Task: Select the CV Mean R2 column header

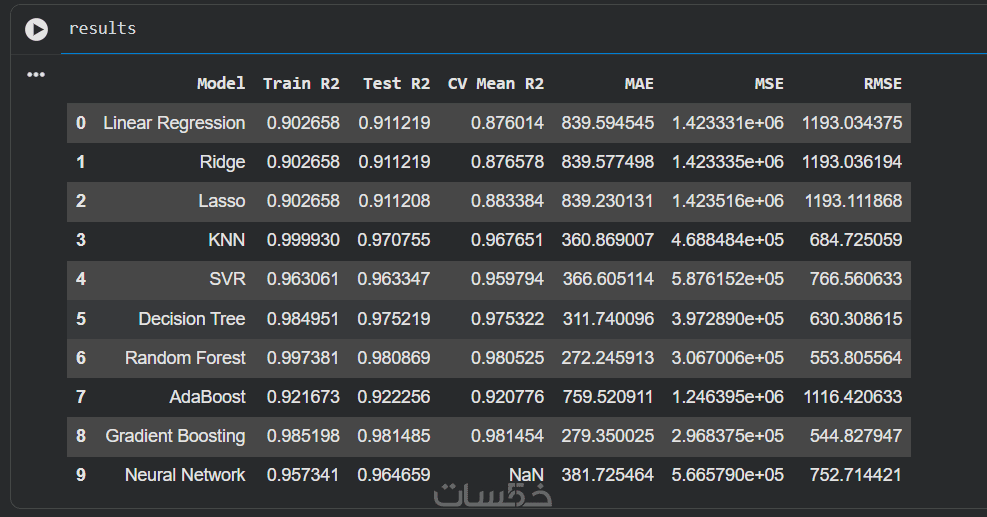Action: 495,84
